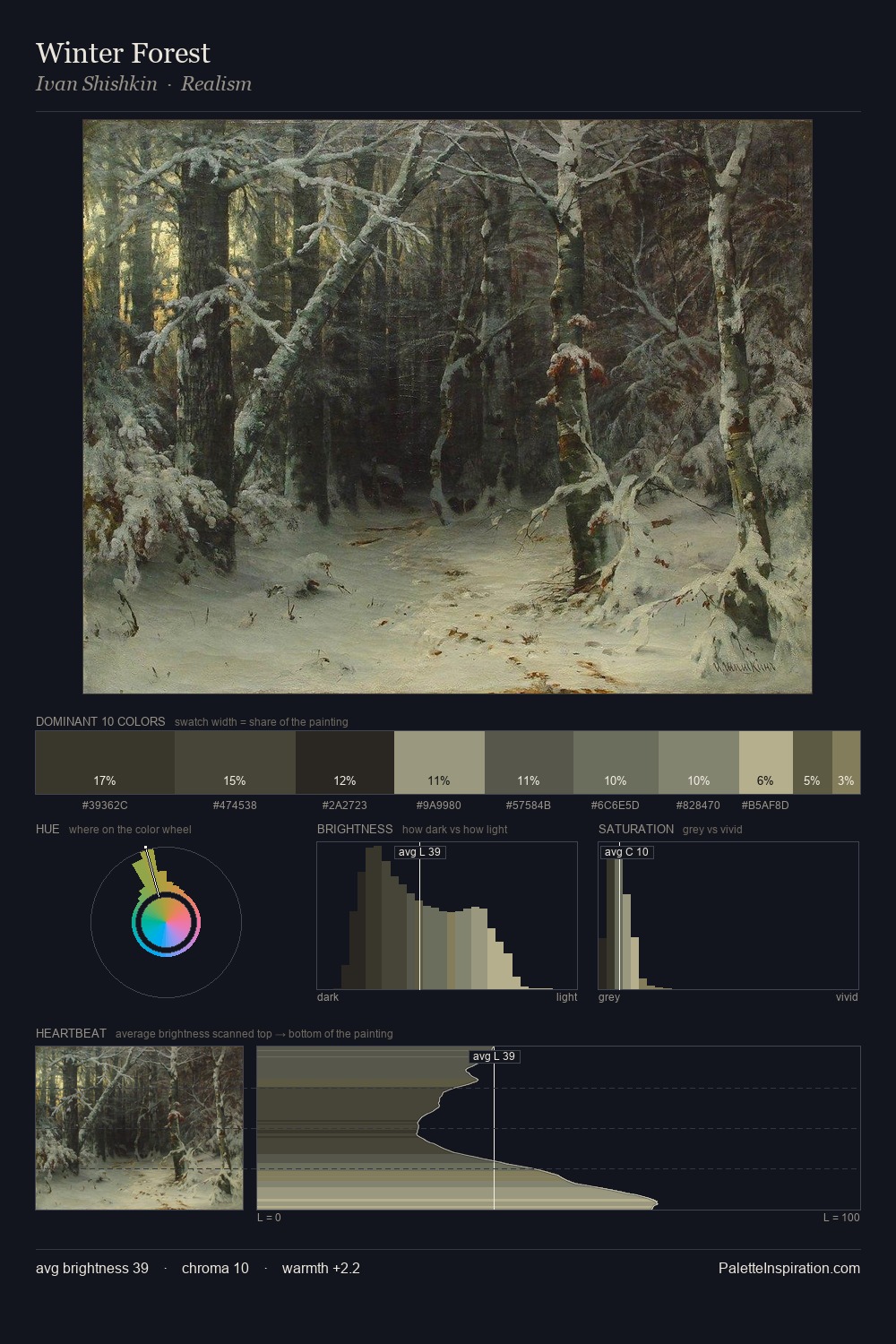Click the Heartbeat brightness profile chart
Screen dimensions: 896x1344
pyautogui.click(x=558, y=1128)
